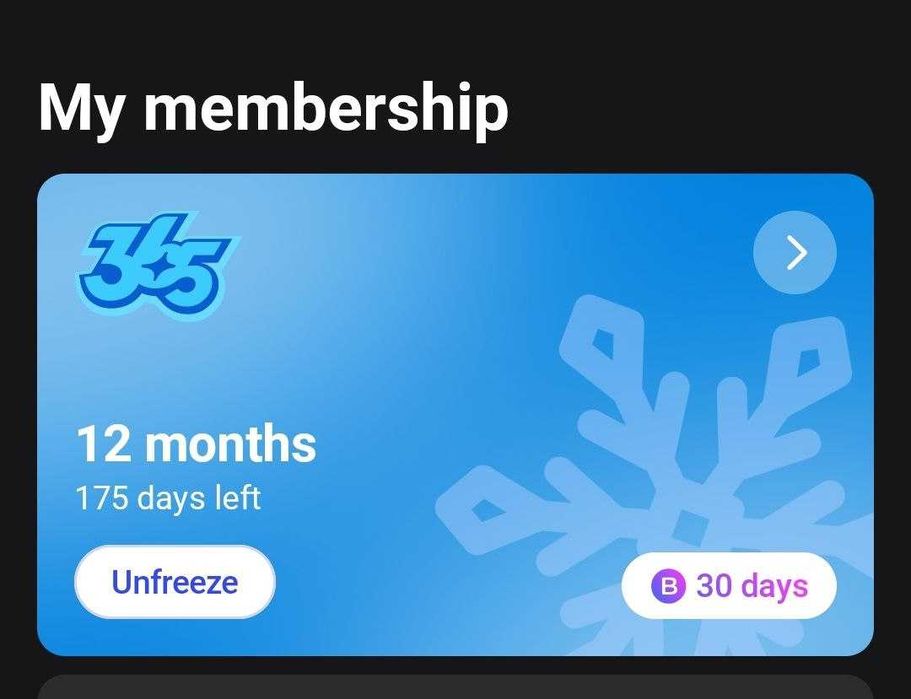Click the My membership heading

273,108
